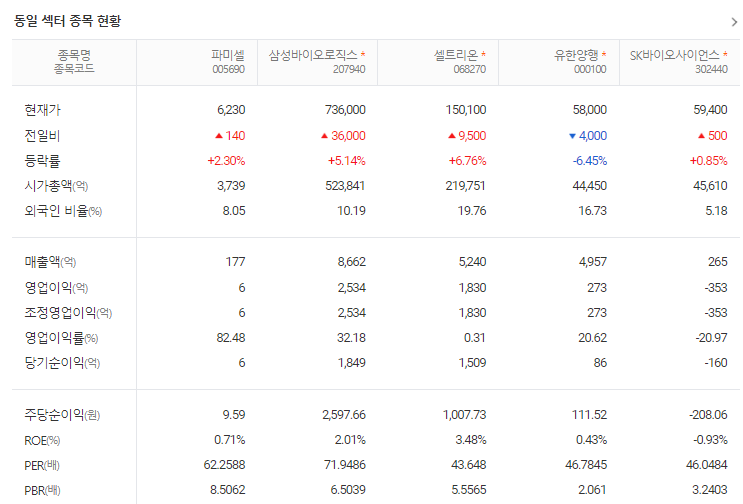Click the PBR value 2.061
Screen dimensions: 743x504
[592, 490]
